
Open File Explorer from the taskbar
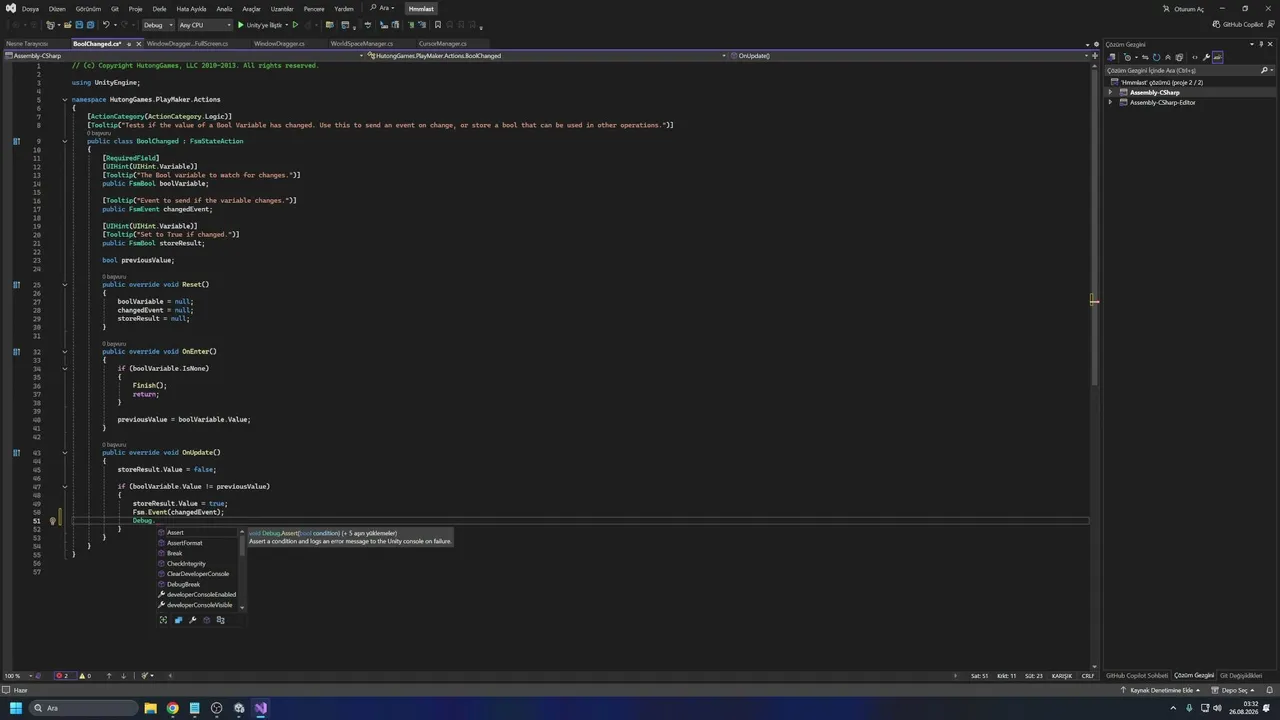pos(150,708)
